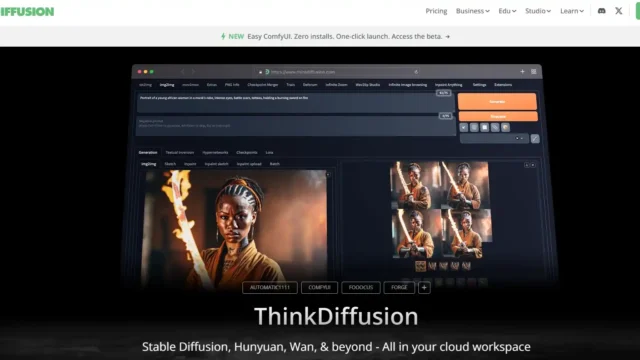Screen dimensions: 640x360
Task: Open the styles dropdown in the mockup
Action: click(494, 139)
